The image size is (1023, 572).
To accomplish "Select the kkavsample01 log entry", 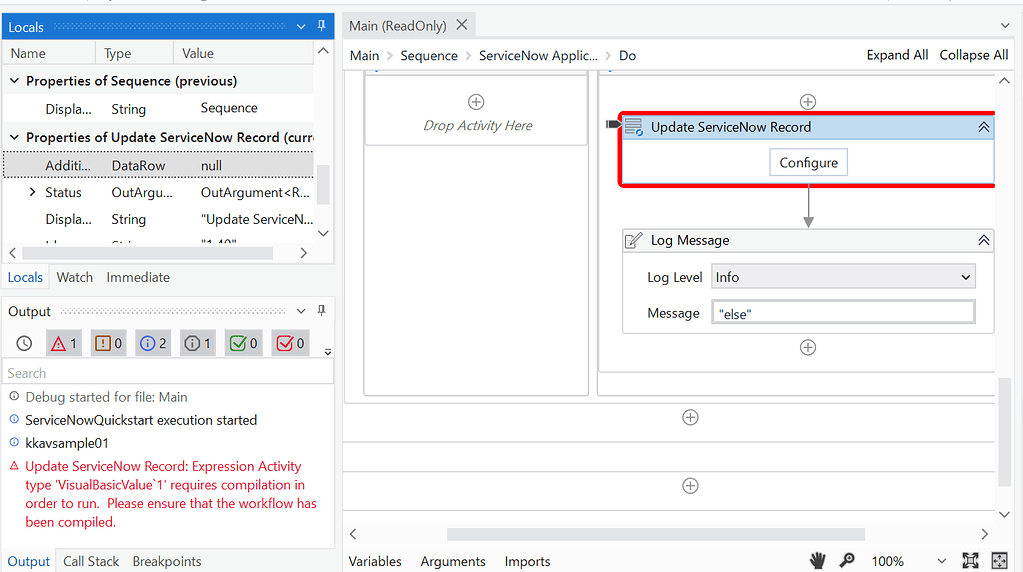I will pos(67,443).
